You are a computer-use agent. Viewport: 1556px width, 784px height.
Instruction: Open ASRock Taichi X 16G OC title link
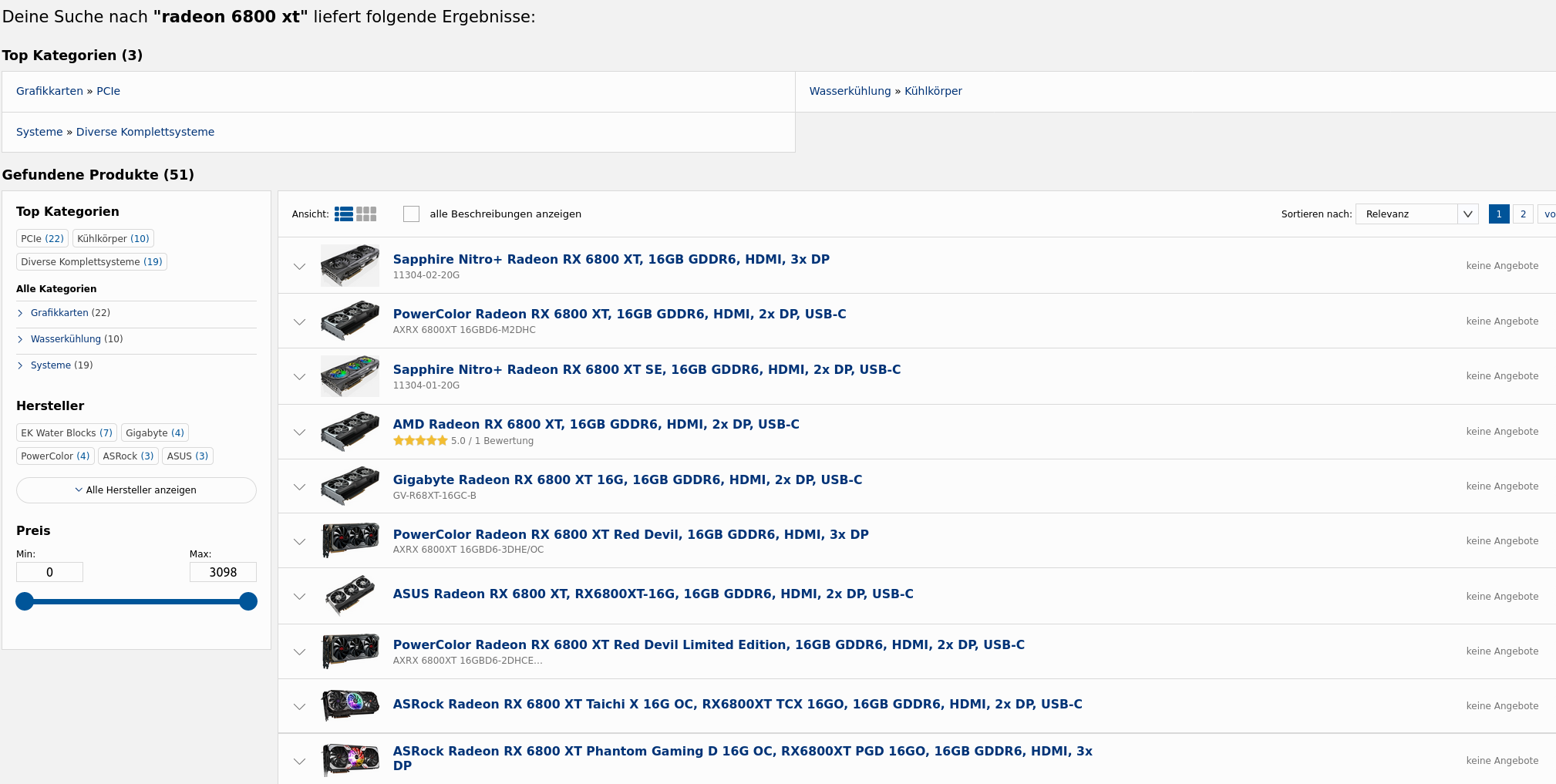point(738,705)
